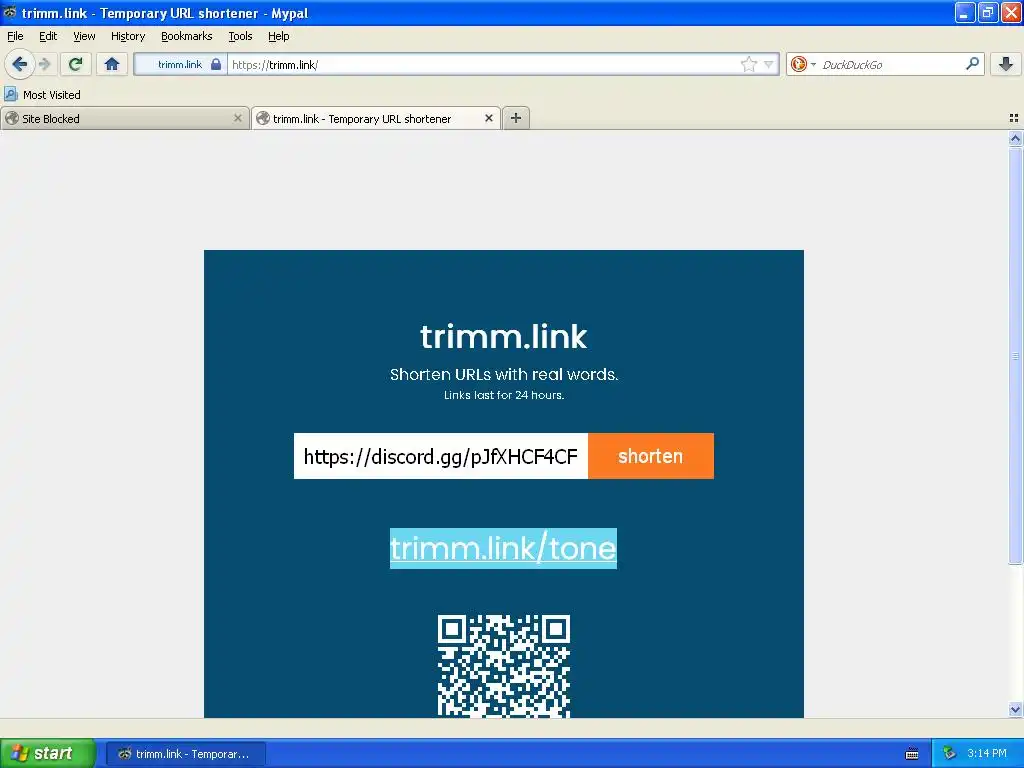The height and width of the screenshot is (768, 1024).
Task: Open the downloads arrow button
Action: point(1006,64)
